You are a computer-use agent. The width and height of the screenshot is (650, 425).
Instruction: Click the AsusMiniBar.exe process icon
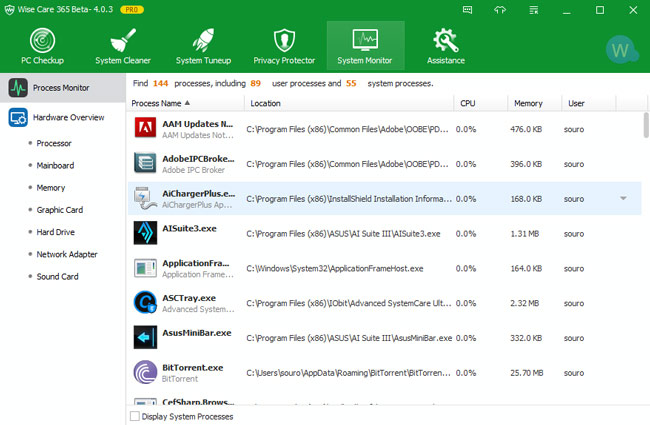coord(145,337)
